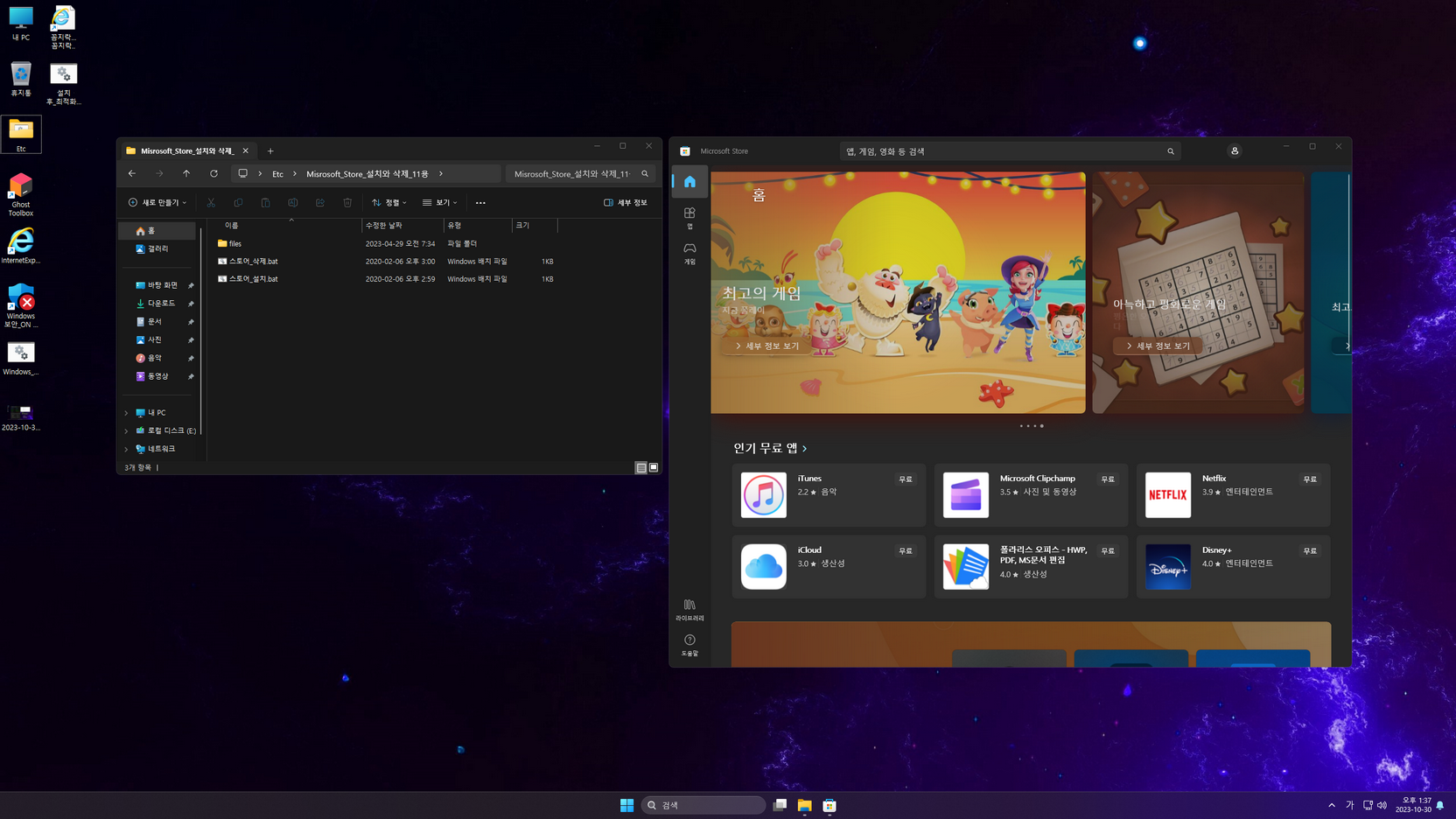Add a new File Explorer tab
Image resolution: width=1456 pixels, height=819 pixels.
270,150
